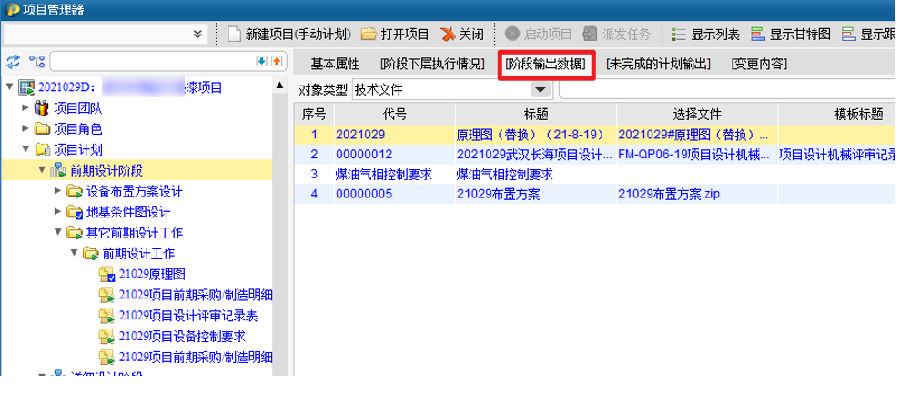Expand the 设备布置方案设计 node
The height and width of the screenshot is (408, 900).
pos(57,191)
